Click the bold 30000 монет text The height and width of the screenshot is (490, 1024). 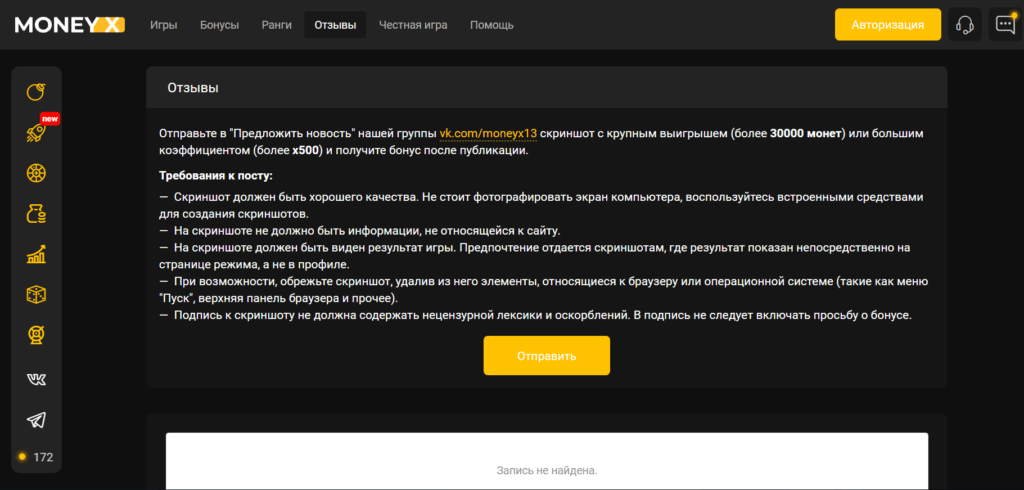pos(806,134)
